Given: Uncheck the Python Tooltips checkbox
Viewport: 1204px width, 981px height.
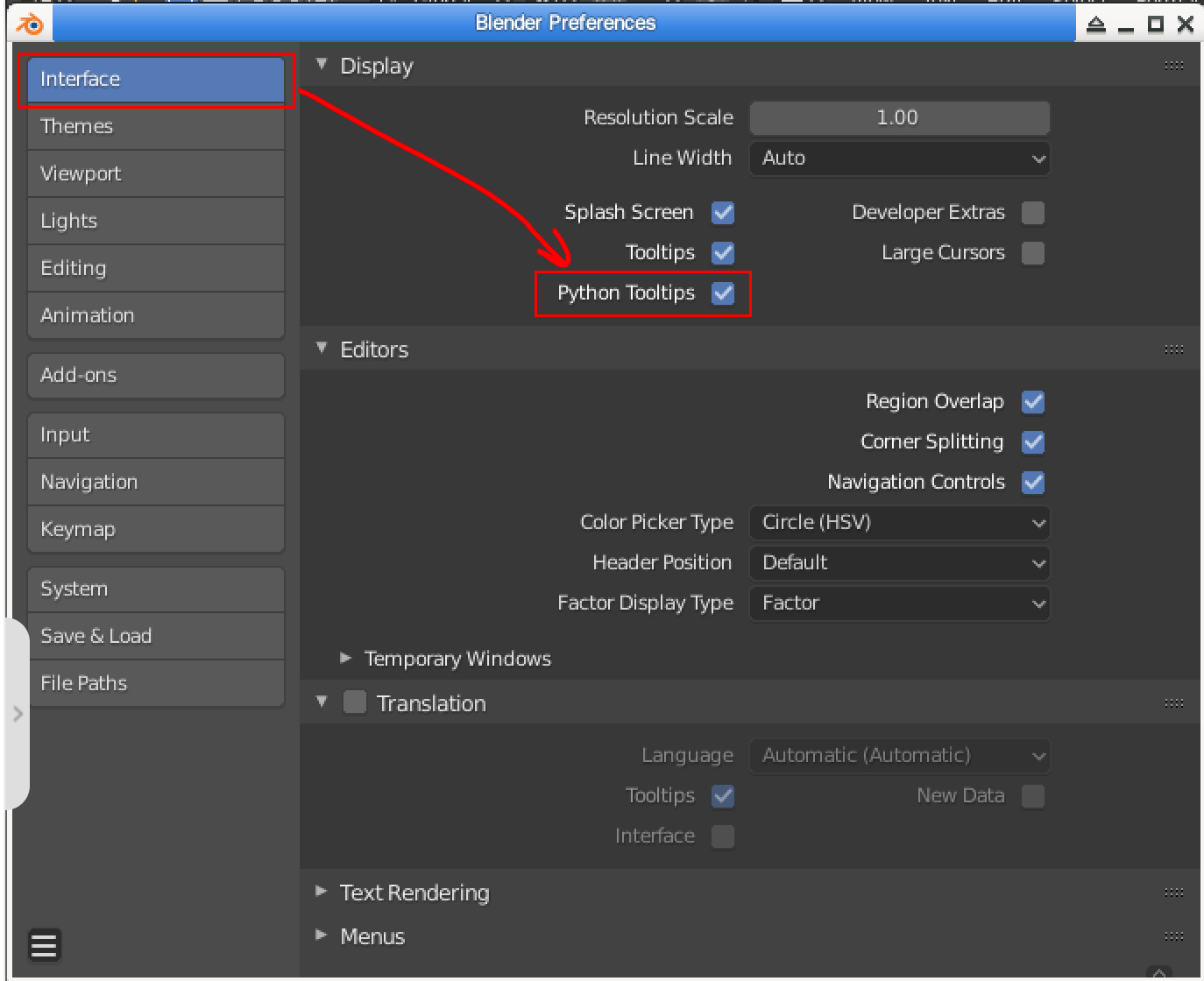Looking at the screenshot, I should (723, 293).
